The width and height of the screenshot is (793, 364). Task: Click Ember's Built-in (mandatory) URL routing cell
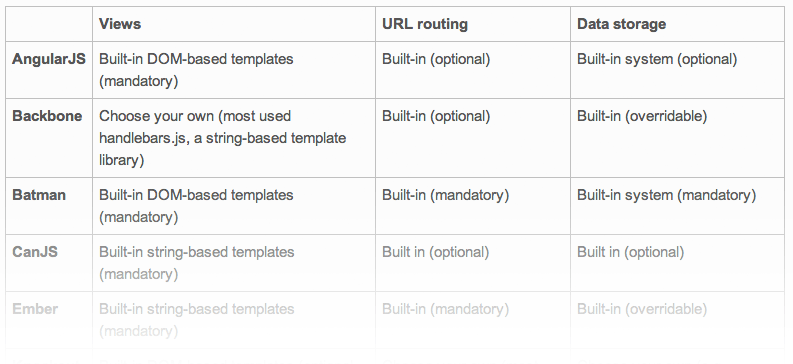tap(473, 320)
